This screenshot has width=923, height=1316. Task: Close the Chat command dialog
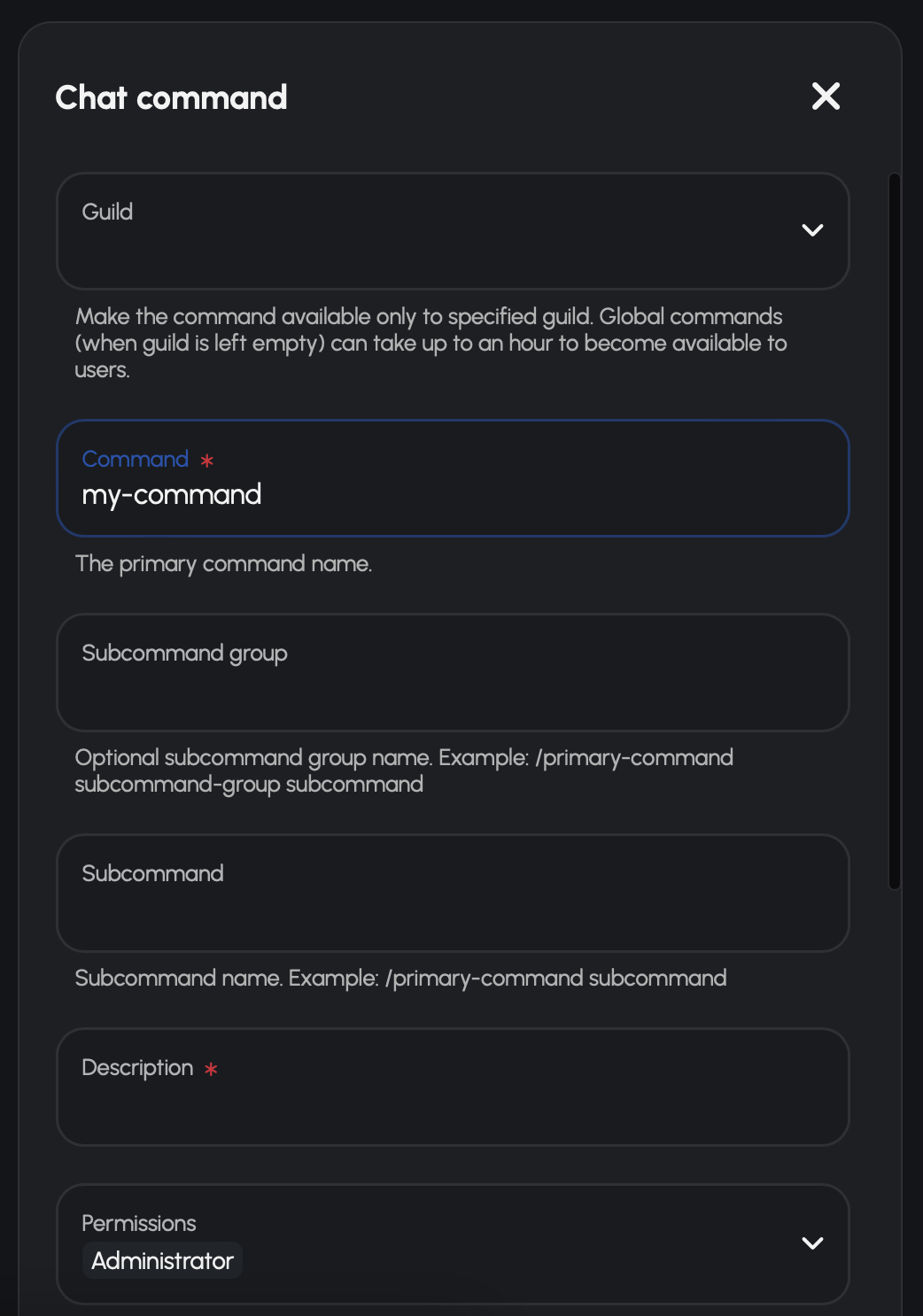coord(826,97)
